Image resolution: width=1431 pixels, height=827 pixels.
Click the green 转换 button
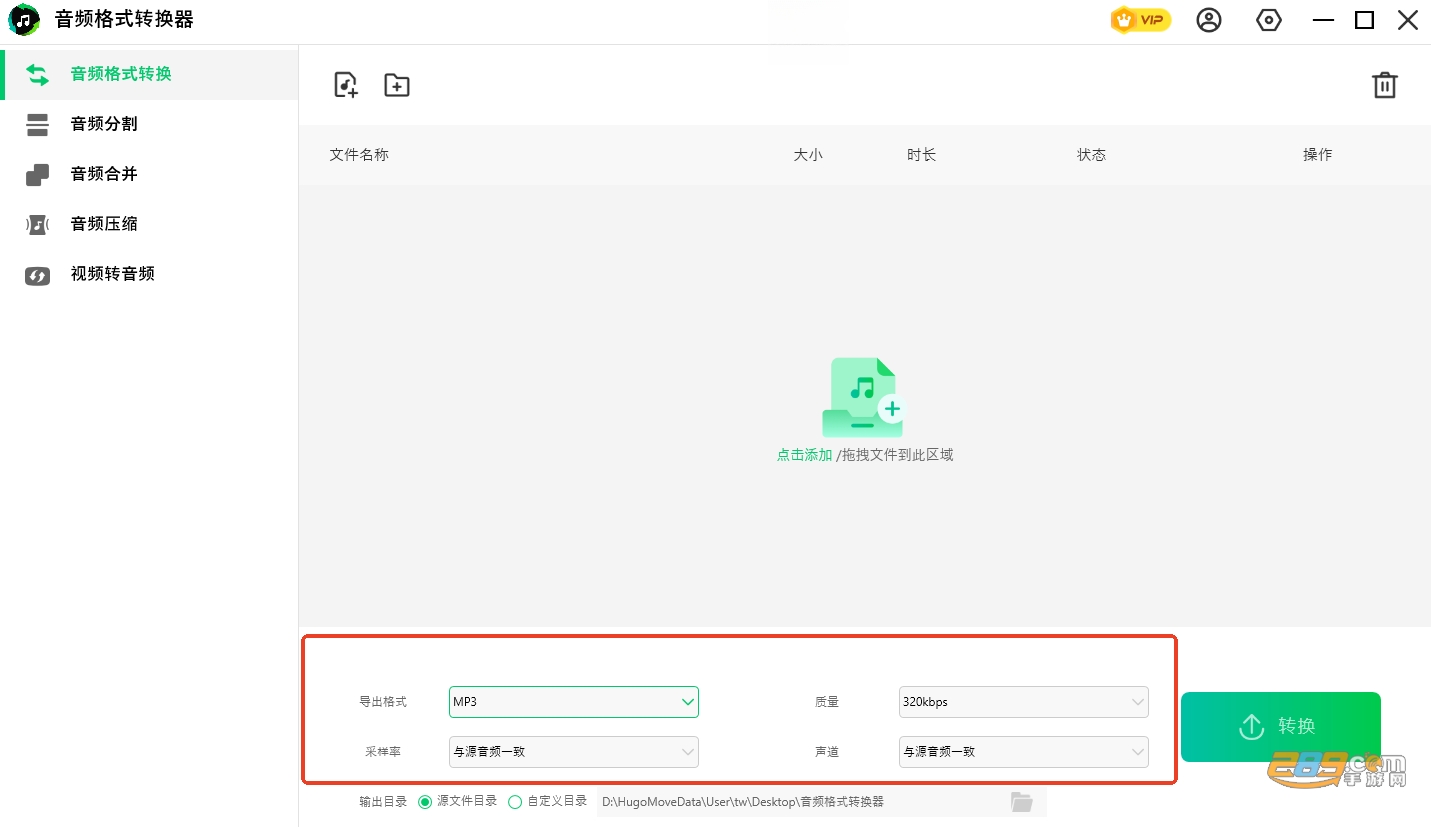pyautogui.click(x=1281, y=727)
